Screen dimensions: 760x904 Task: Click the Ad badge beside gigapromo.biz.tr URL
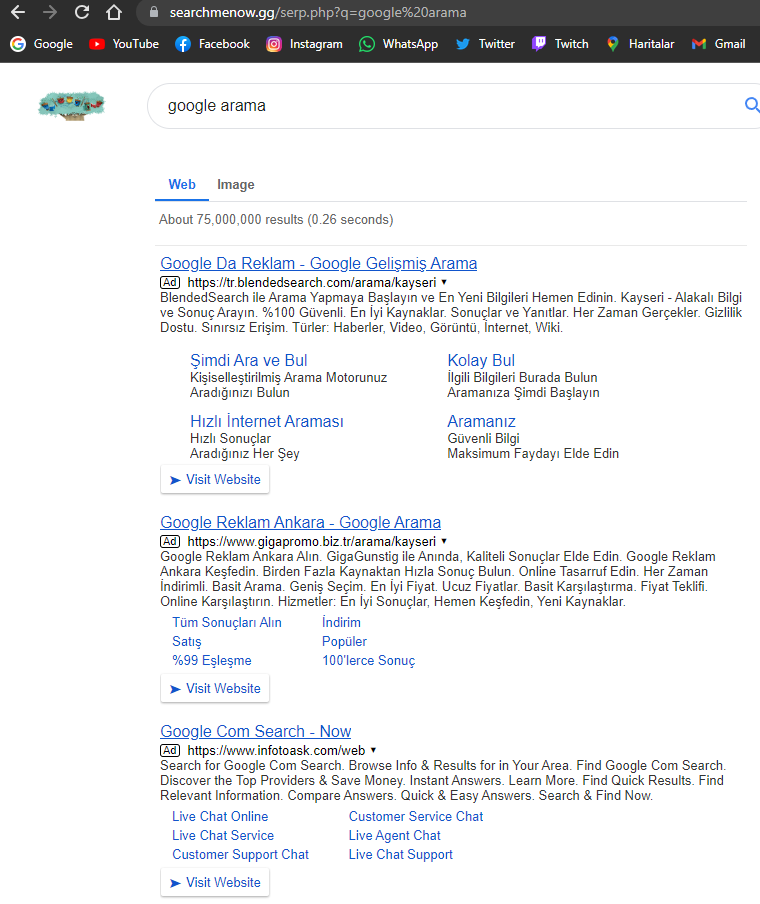(170, 541)
